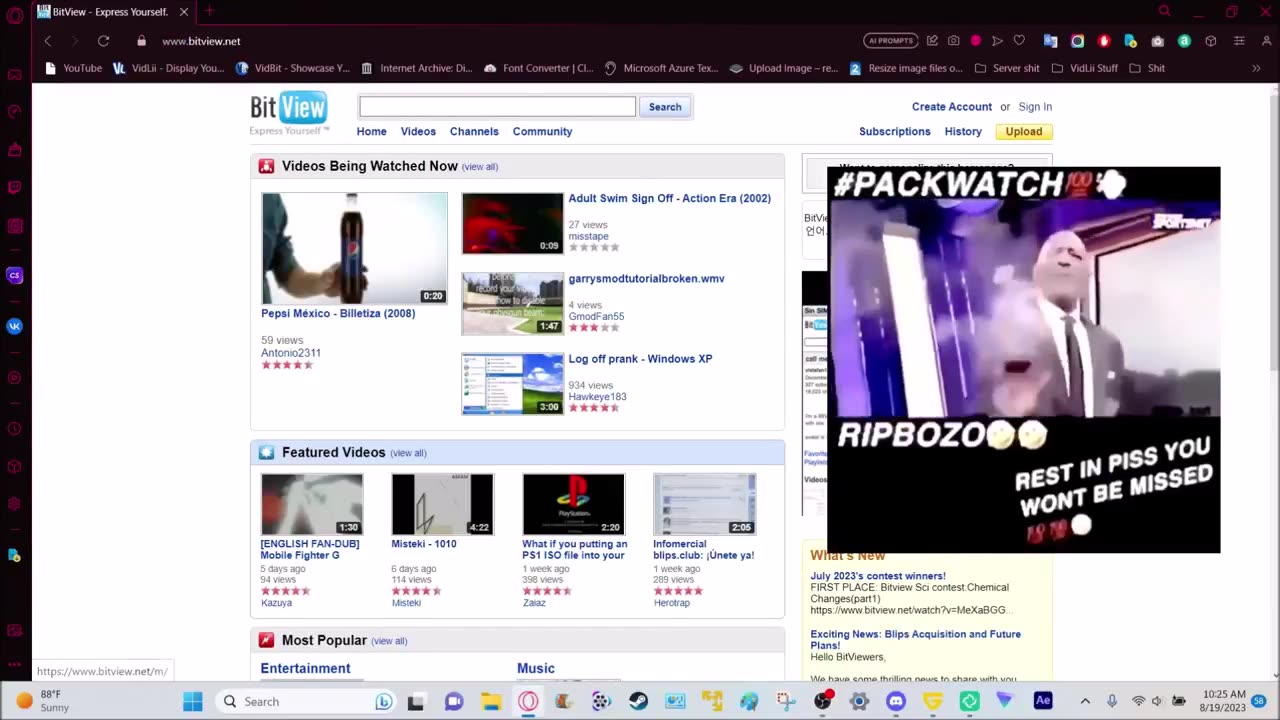Viewport: 1280px width, 720px height.
Task: View all Videos Being Watched Now
Action: (x=480, y=167)
